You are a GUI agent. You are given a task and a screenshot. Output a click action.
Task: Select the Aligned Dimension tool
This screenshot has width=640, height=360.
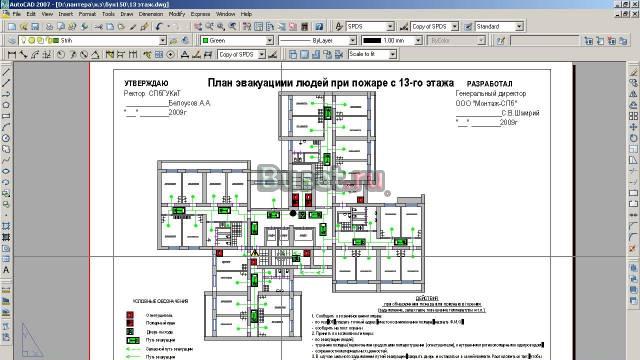pos(23,54)
